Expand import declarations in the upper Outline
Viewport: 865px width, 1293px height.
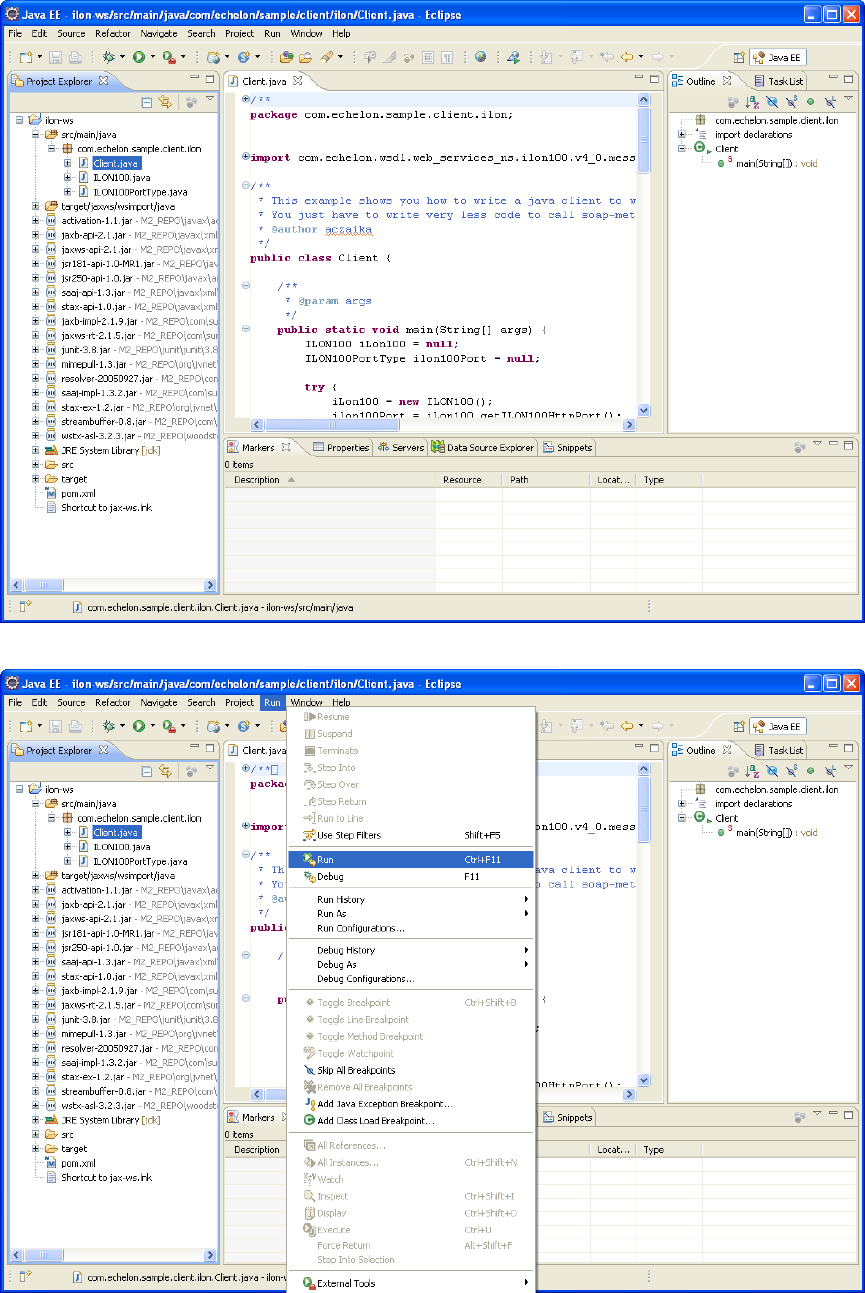[x=682, y=134]
